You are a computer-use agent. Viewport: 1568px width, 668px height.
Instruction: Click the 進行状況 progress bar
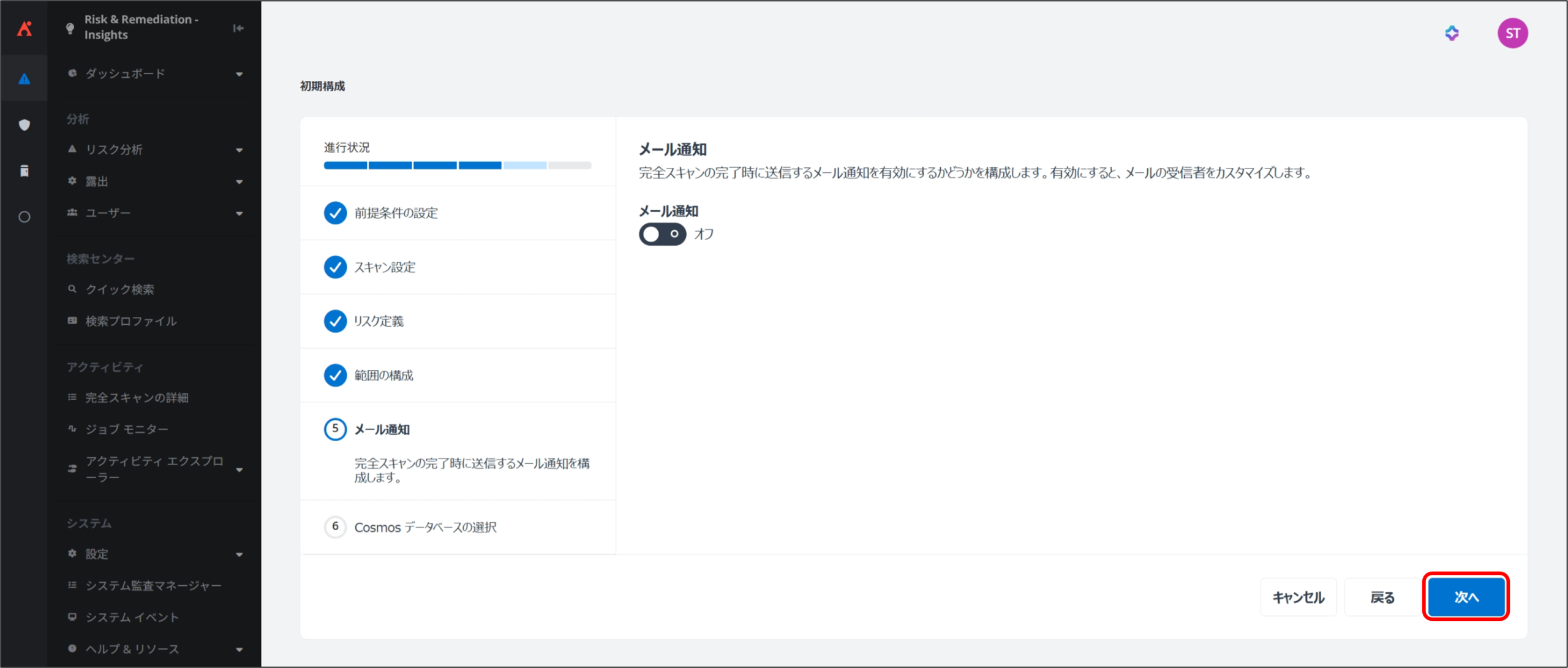(x=457, y=165)
